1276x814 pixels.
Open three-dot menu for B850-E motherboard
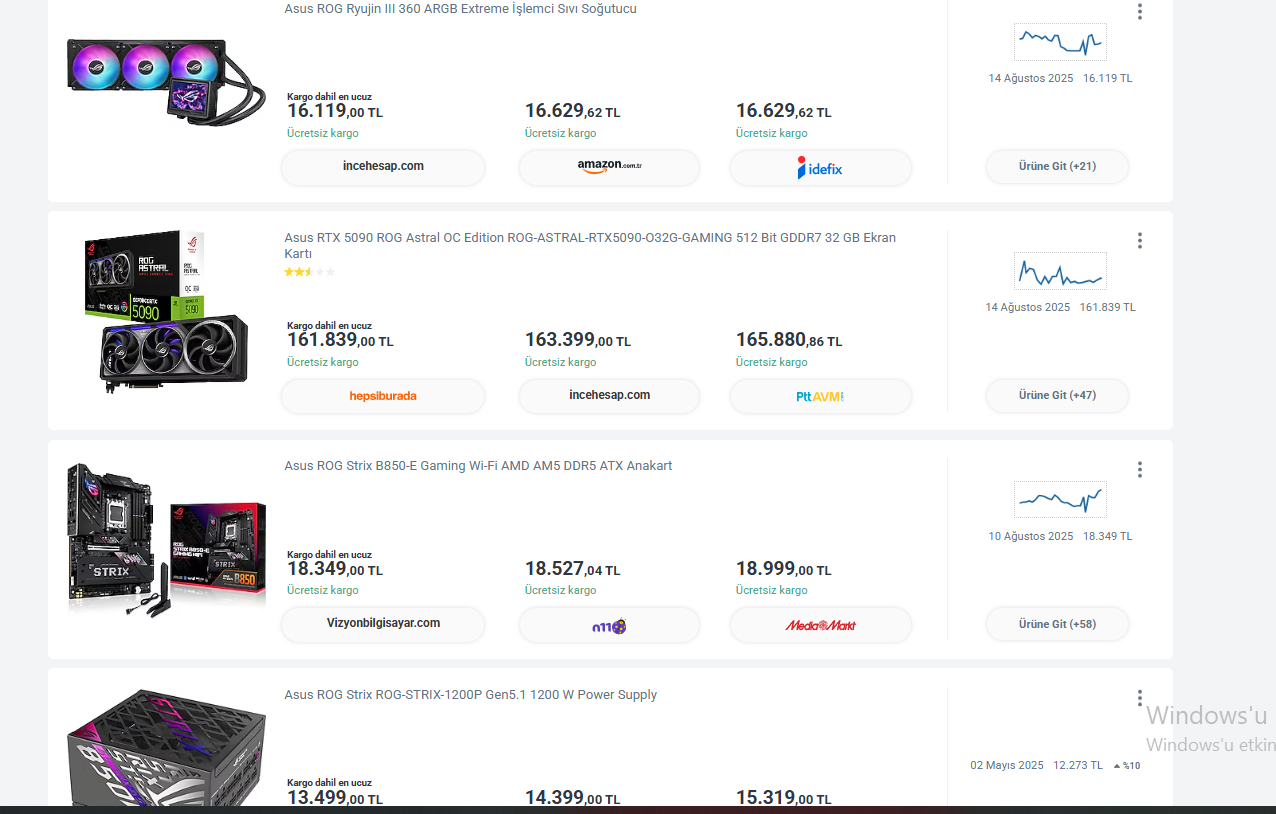pyautogui.click(x=1139, y=470)
